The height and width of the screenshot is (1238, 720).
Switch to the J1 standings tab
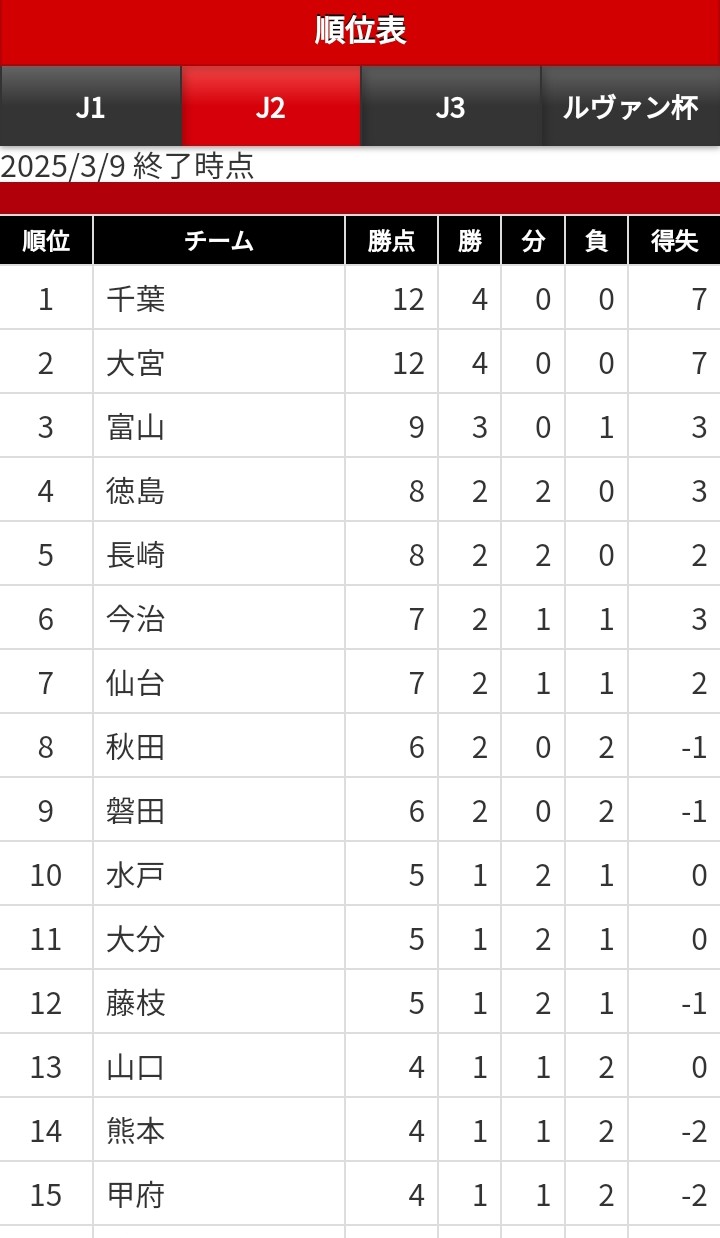point(90,107)
